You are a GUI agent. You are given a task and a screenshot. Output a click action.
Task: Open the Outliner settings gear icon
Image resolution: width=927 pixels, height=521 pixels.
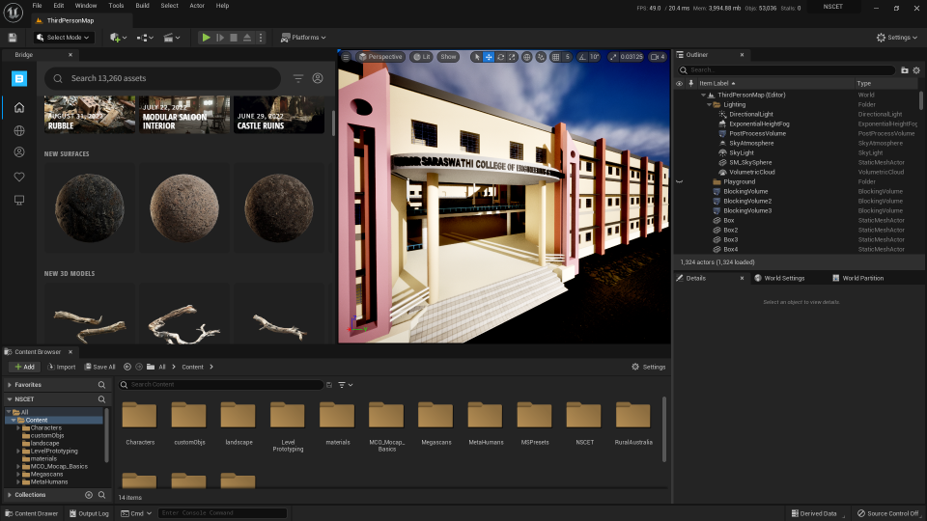coord(918,70)
